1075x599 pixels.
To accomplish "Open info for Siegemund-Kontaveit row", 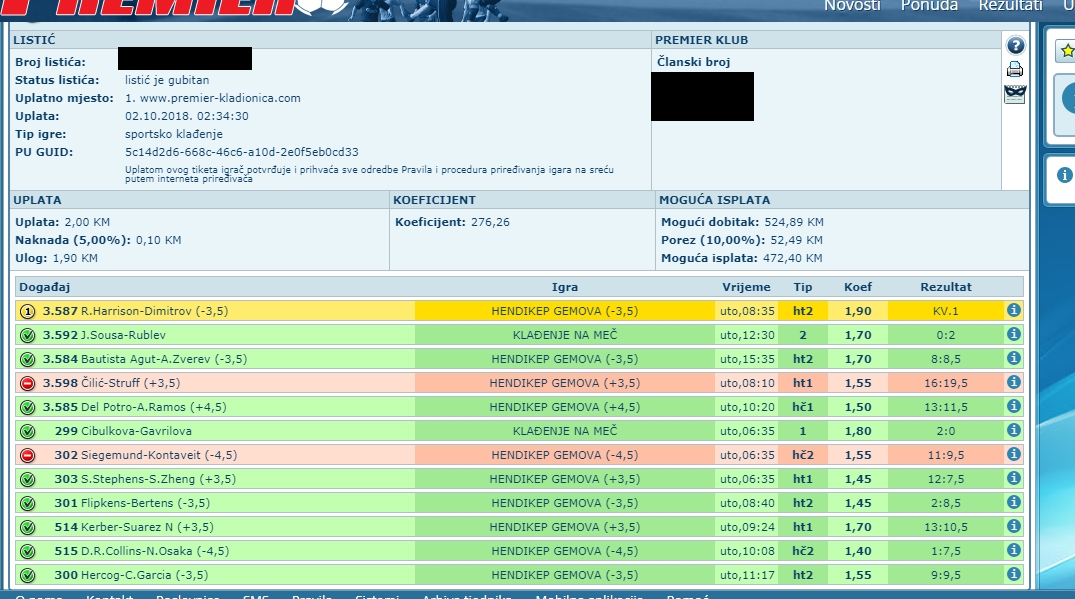I will (1013, 454).
